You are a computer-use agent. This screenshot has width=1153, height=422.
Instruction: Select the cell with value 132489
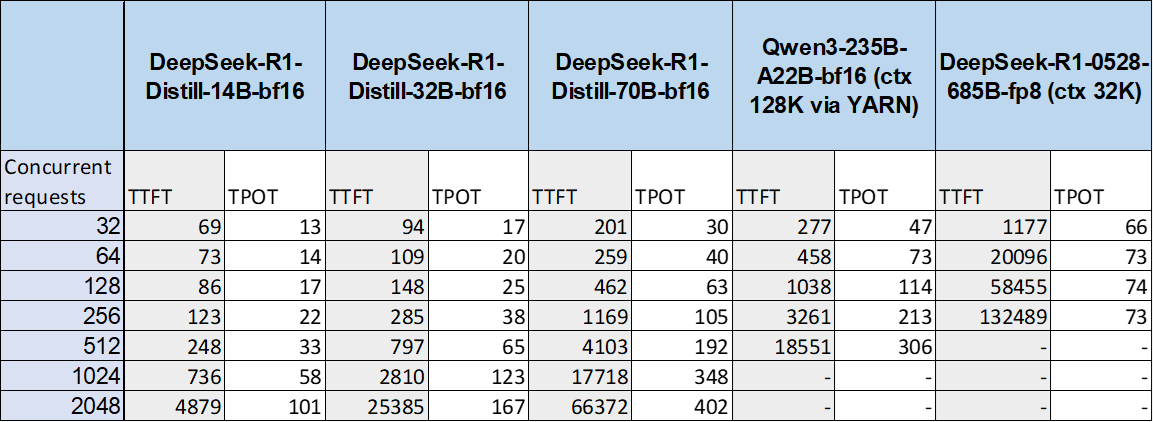(x=992, y=317)
